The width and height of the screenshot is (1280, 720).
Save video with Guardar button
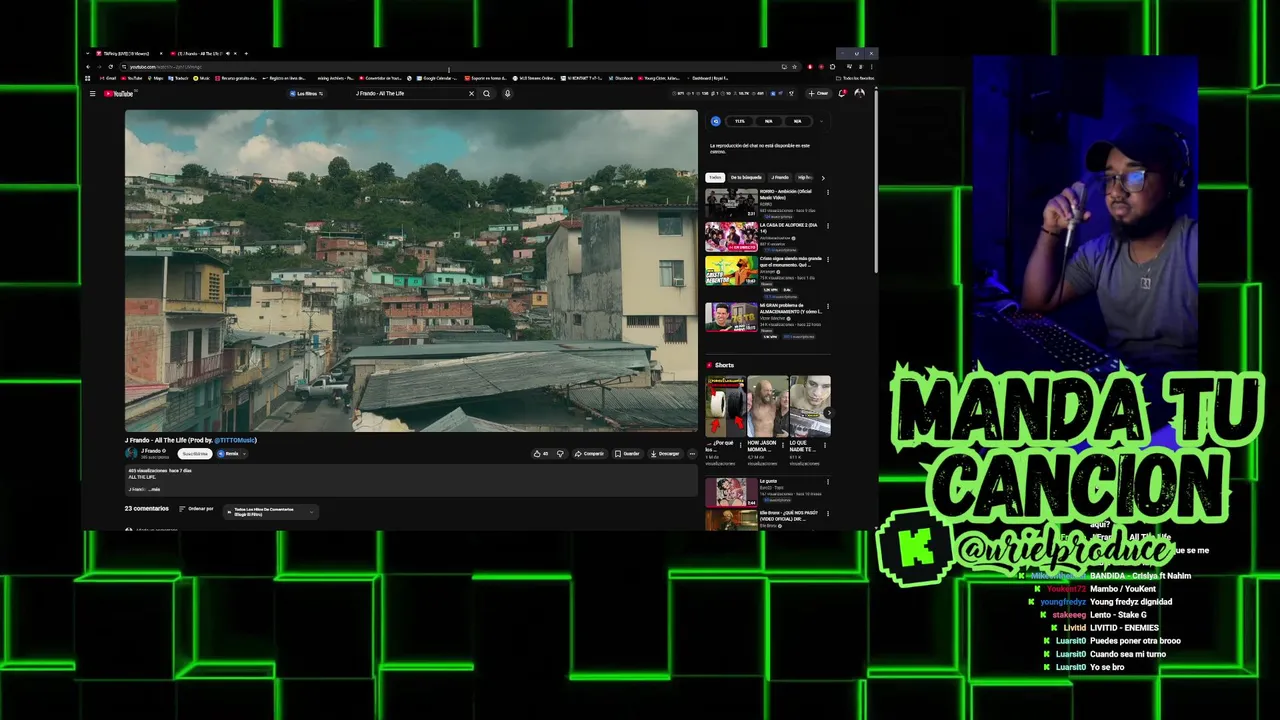click(x=627, y=453)
